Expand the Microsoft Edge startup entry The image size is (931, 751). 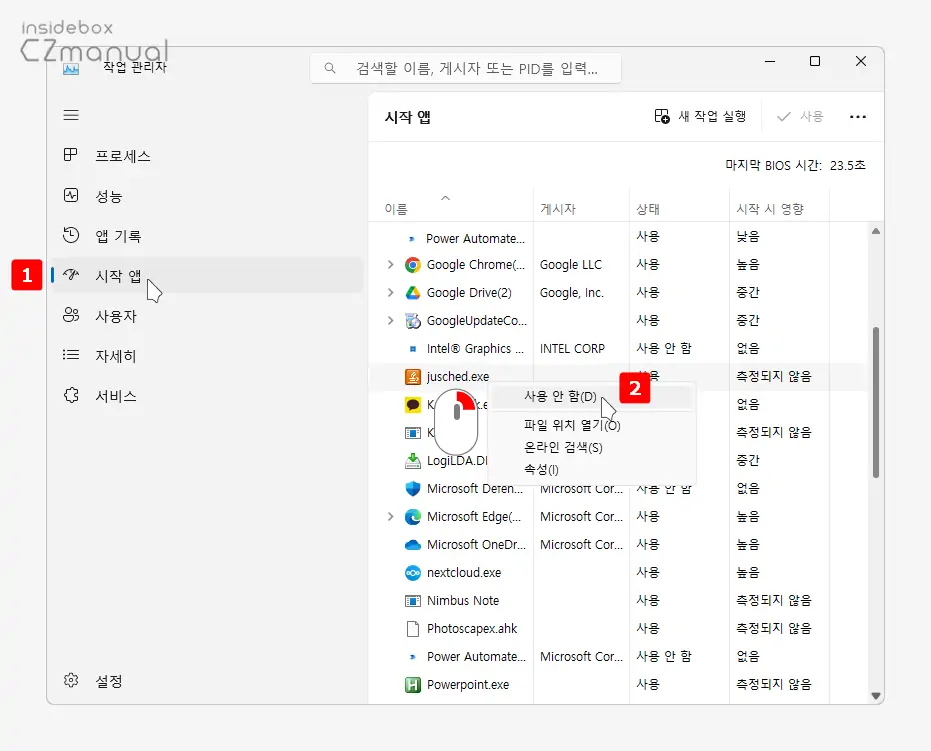390,516
